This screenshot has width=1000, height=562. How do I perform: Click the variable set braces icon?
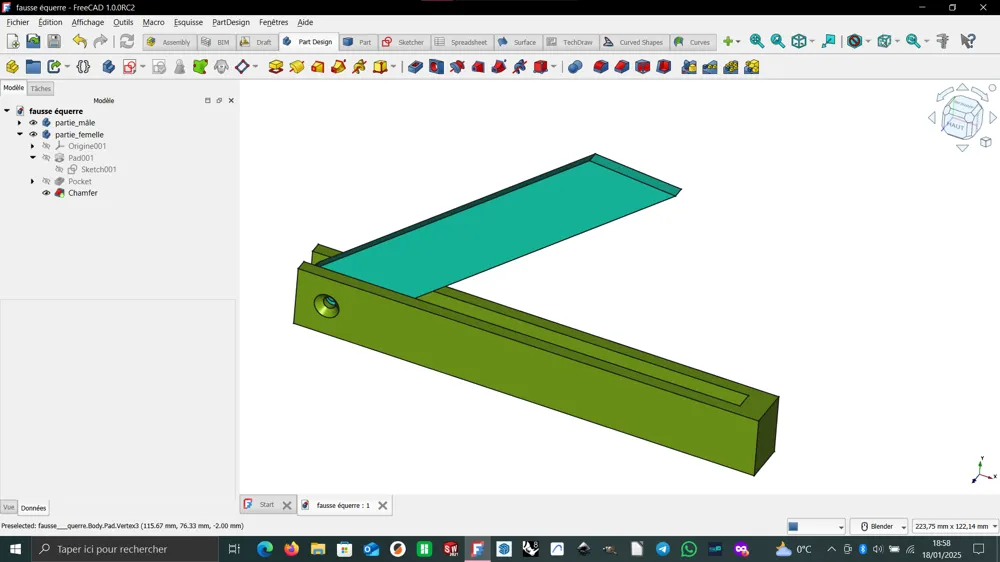click(83, 66)
